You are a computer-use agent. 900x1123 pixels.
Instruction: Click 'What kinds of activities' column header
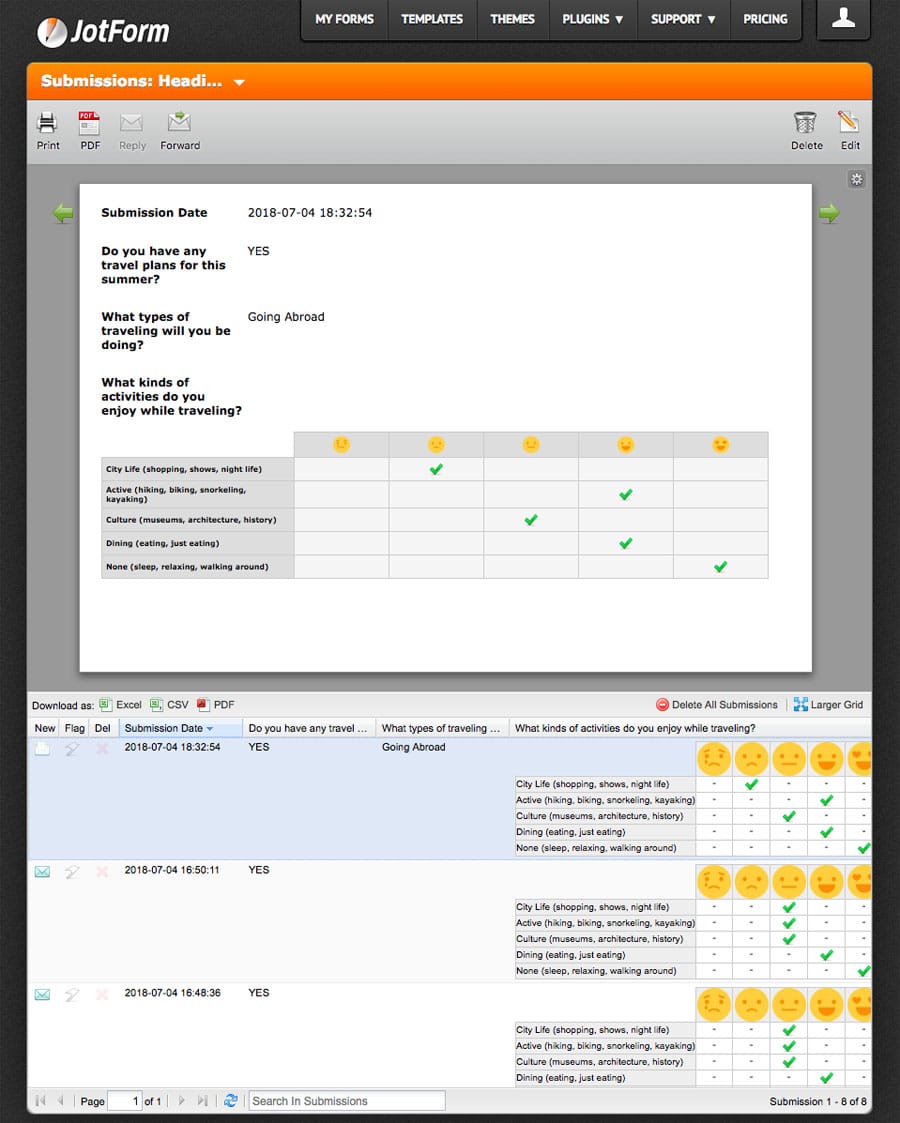tap(690, 728)
